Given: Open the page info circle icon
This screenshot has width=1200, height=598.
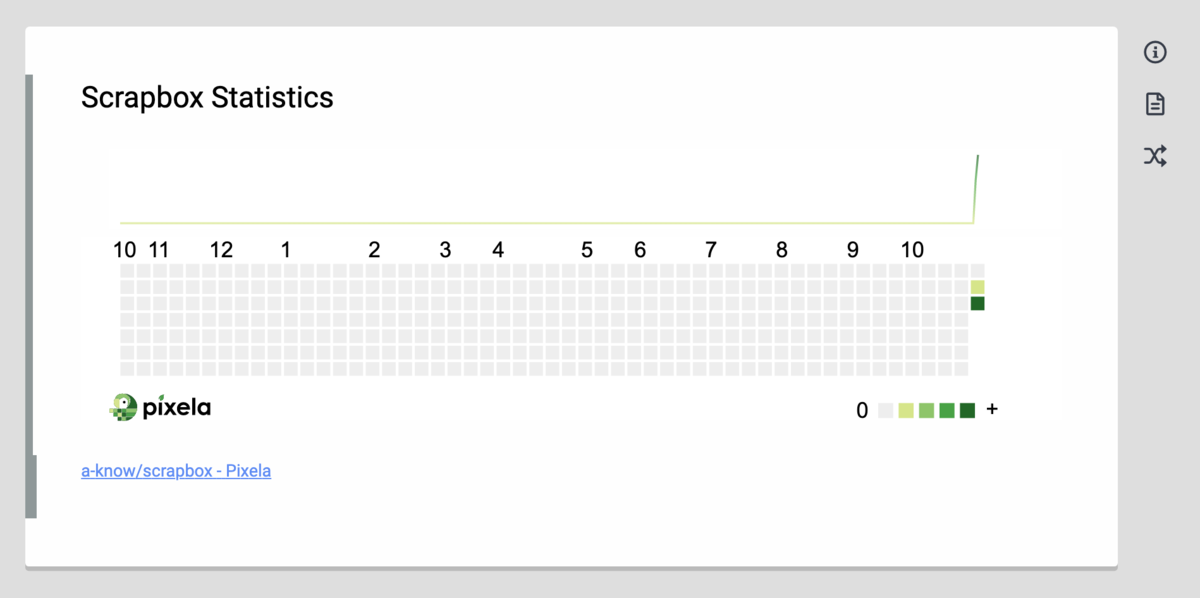Looking at the screenshot, I should click(1155, 53).
